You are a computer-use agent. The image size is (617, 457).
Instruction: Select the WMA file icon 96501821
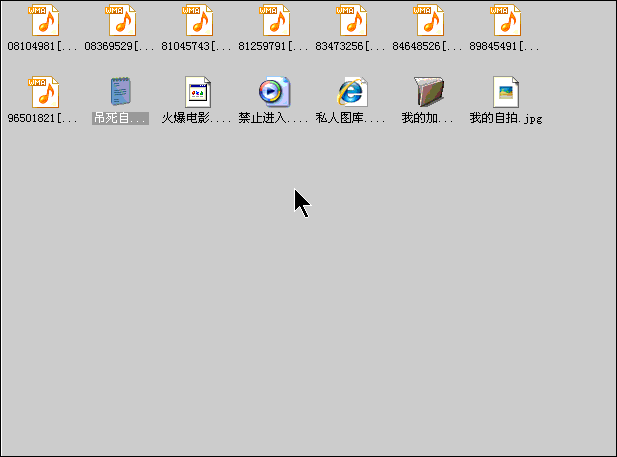[44, 92]
